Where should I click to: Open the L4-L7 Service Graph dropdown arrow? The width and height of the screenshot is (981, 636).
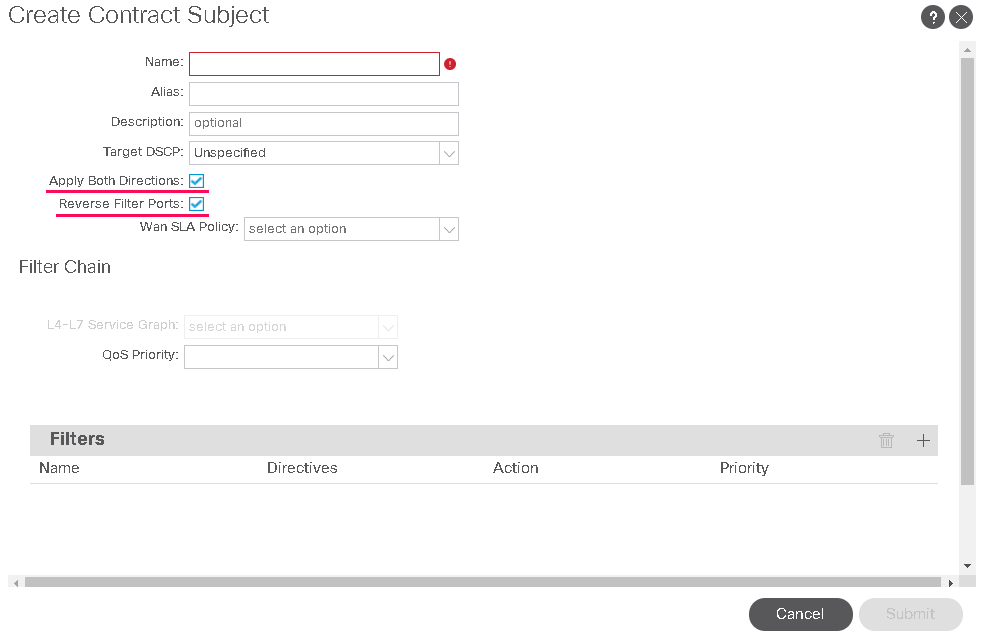click(388, 327)
